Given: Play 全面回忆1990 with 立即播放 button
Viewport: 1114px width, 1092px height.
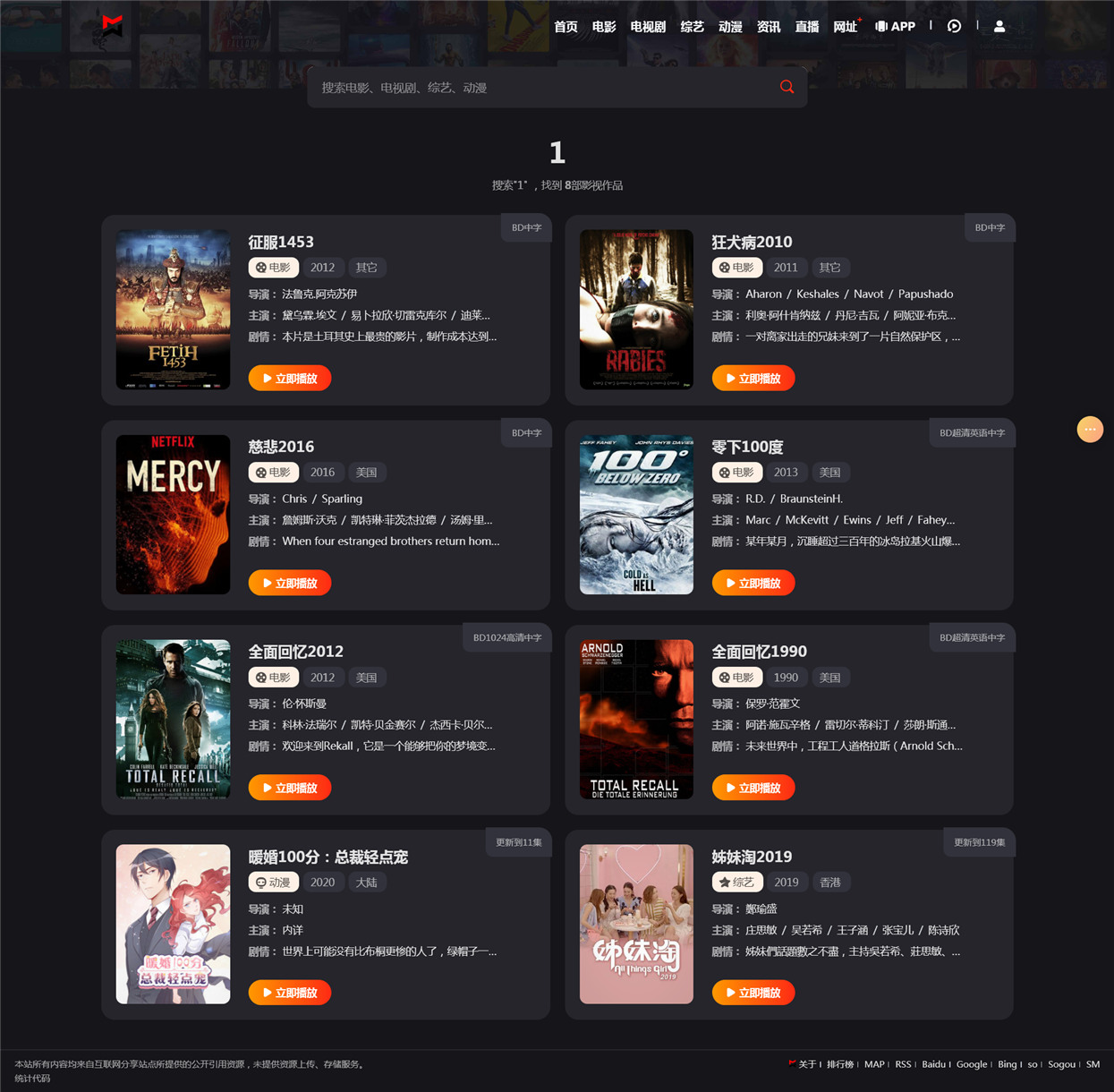Looking at the screenshot, I should pyautogui.click(x=753, y=788).
